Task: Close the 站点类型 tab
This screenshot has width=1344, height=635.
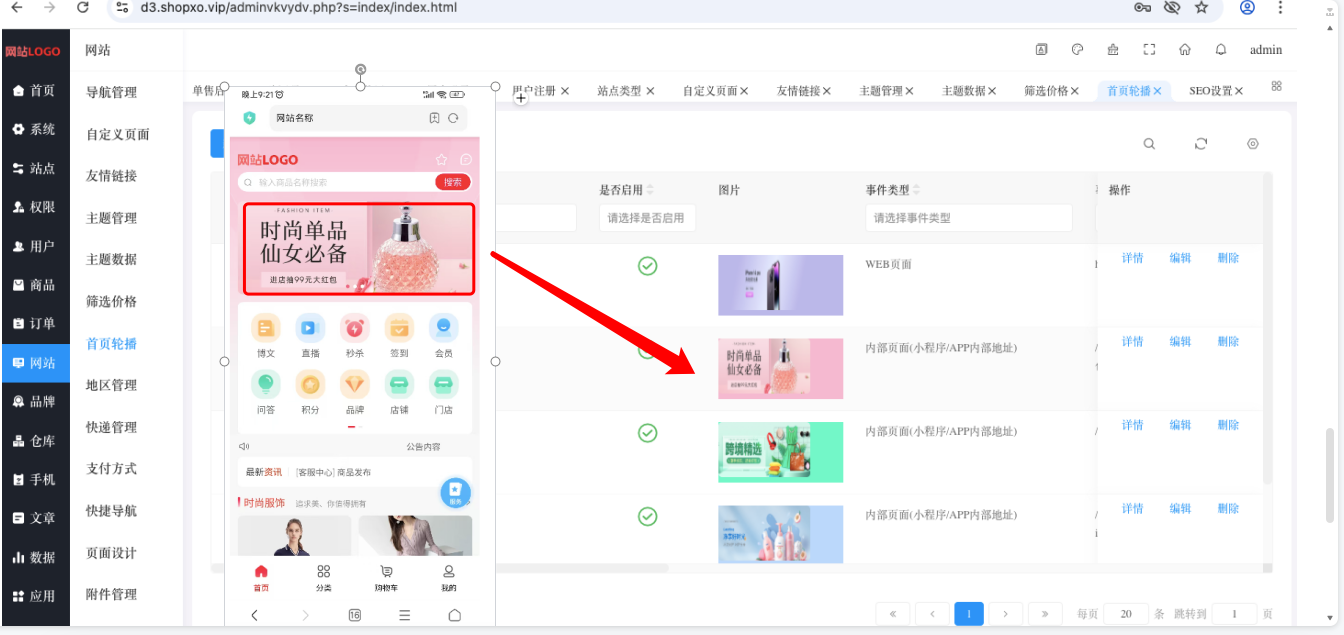Action: [650, 91]
